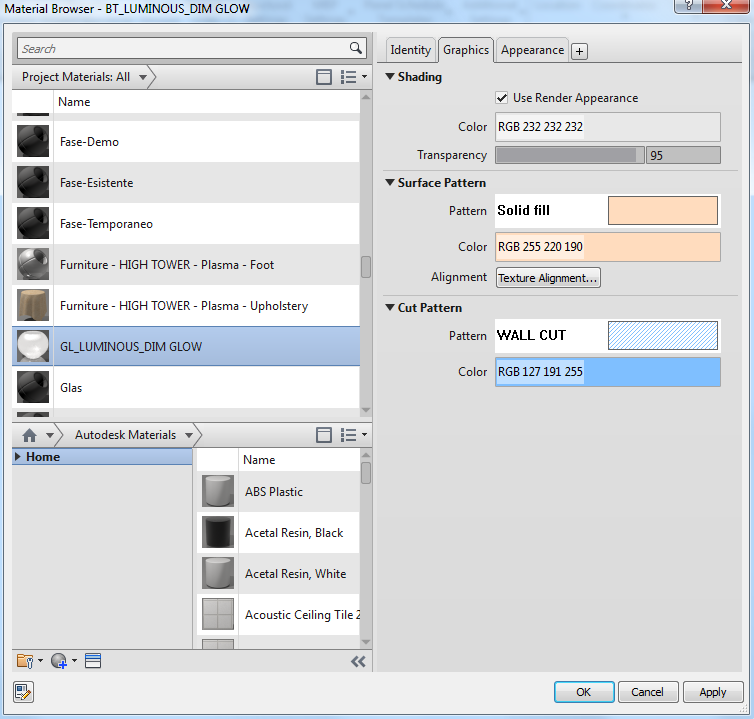Open the material editor icon at bottom-left
Image resolution: width=754 pixels, height=719 pixels.
coord(23,692)
